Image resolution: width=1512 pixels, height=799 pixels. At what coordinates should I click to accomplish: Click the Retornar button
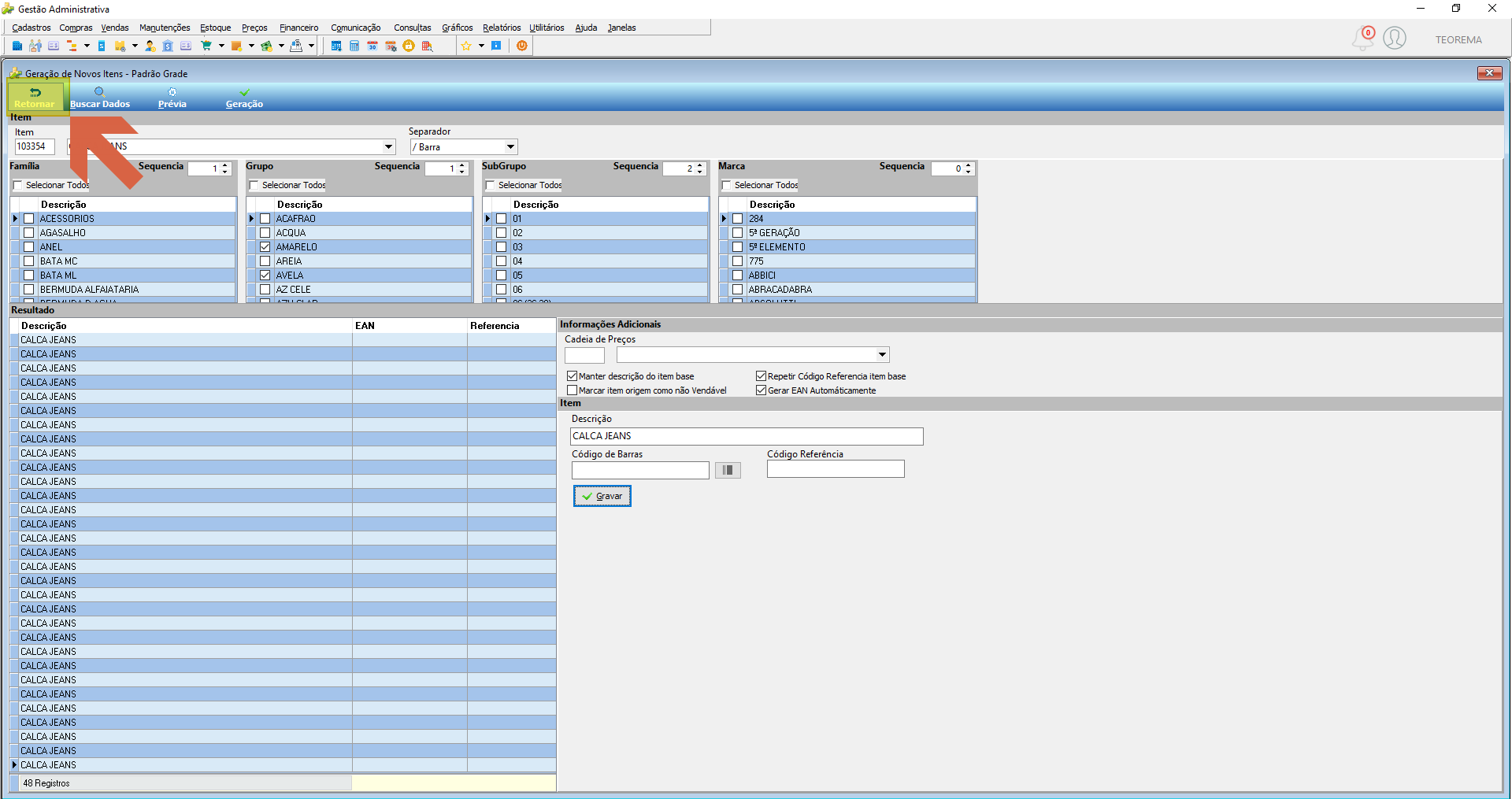coord(35,98)
